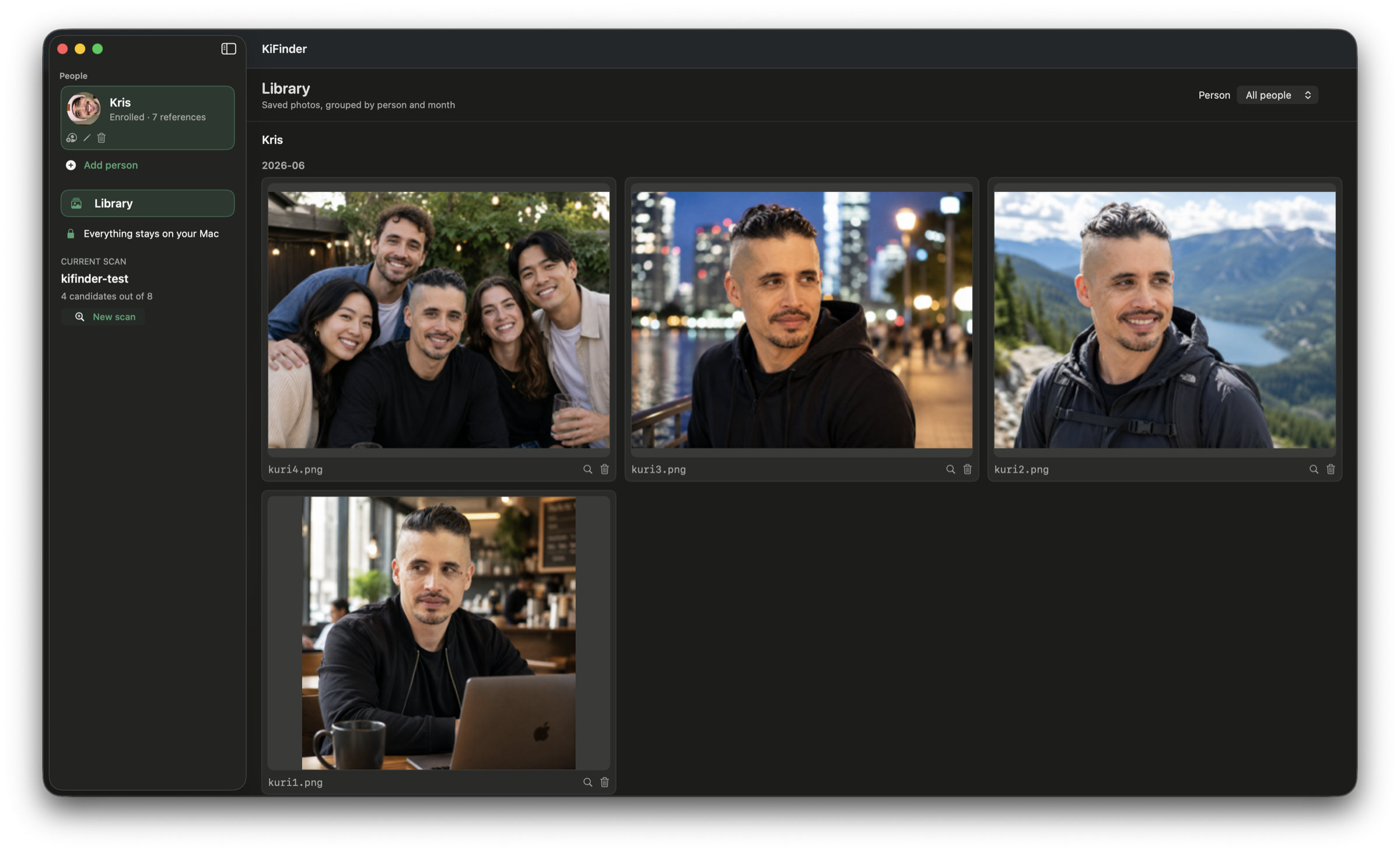Image resolution: width=1400 pixels, height=853 pixels.
Task: Open the All people dropdown
Action: pos(1277,95)
